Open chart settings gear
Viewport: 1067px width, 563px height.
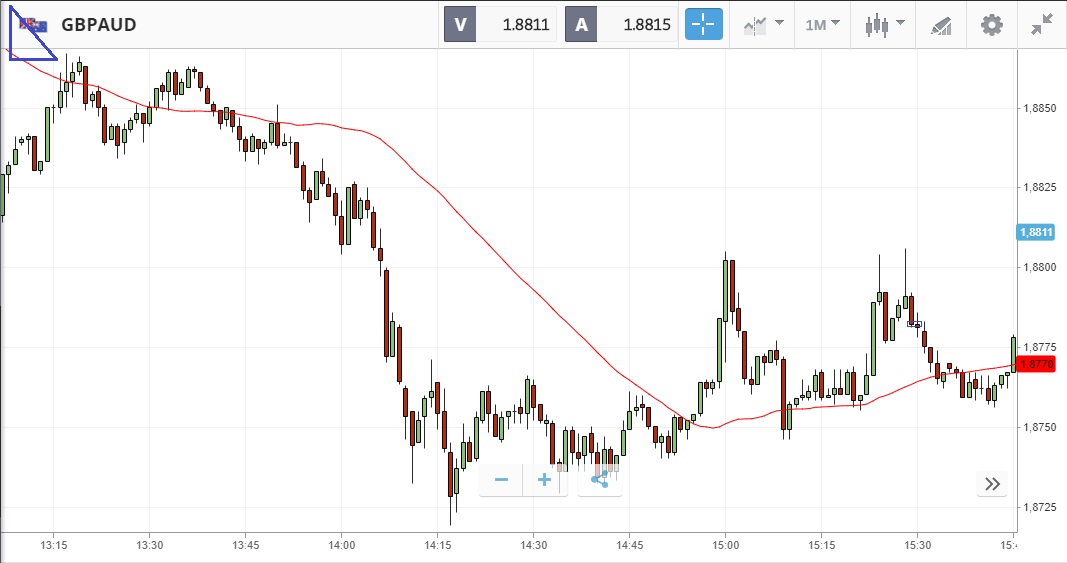(x=991, y=25)
